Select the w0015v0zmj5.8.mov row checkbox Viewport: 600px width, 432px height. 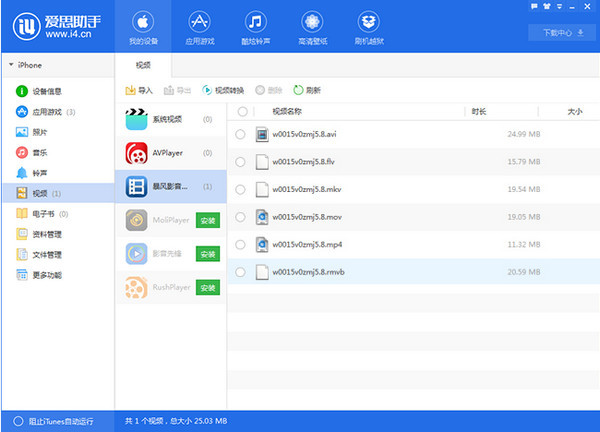pos(240,217)
